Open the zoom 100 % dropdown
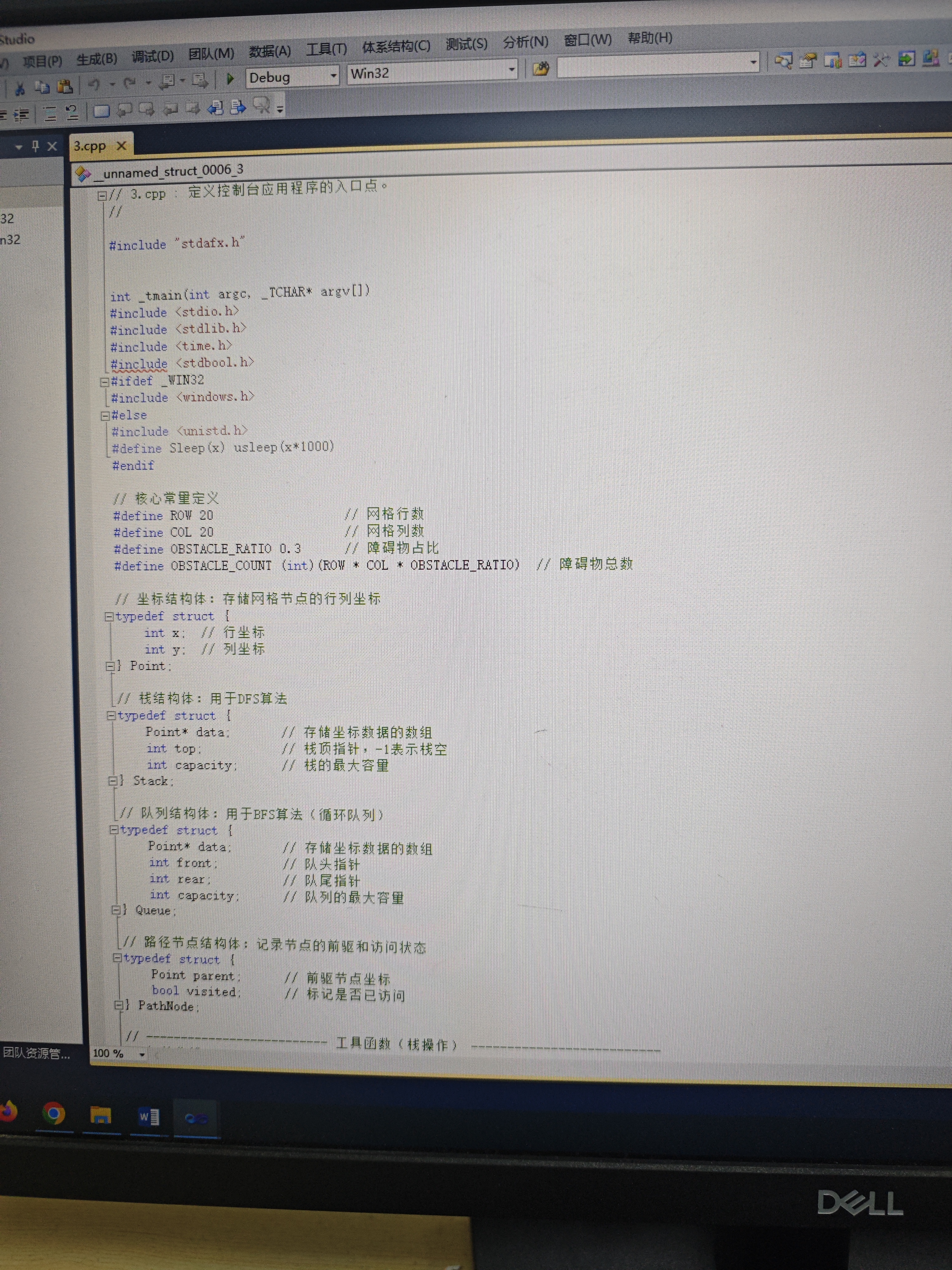This screenshot has width=952, height=1270. (142, 1054)
